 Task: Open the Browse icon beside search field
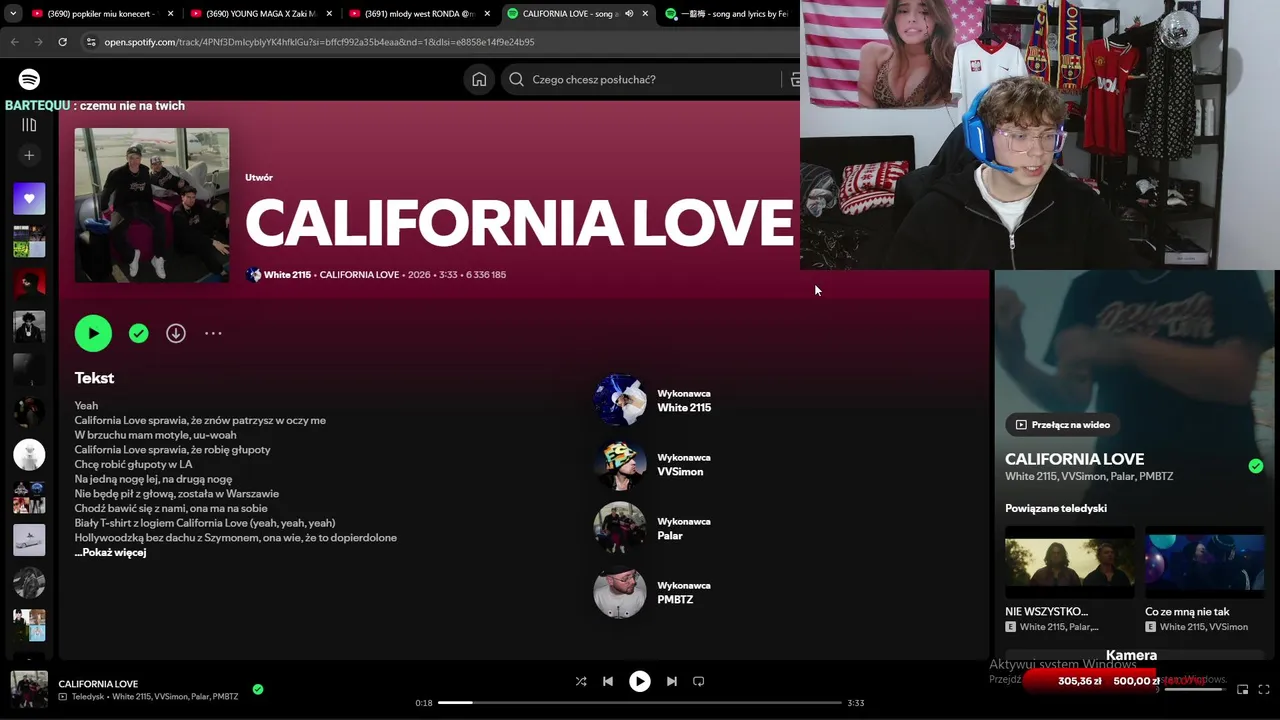[x=794, y=79]
